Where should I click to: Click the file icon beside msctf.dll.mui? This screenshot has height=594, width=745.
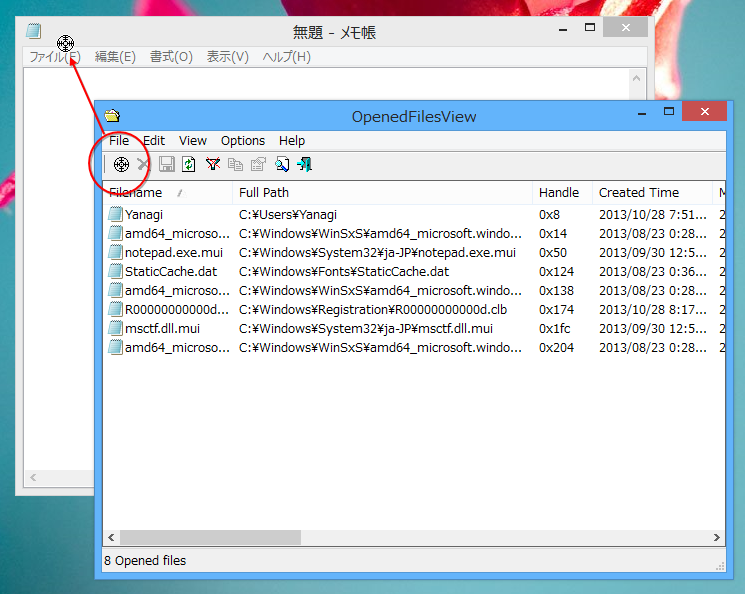click(115, 328)
